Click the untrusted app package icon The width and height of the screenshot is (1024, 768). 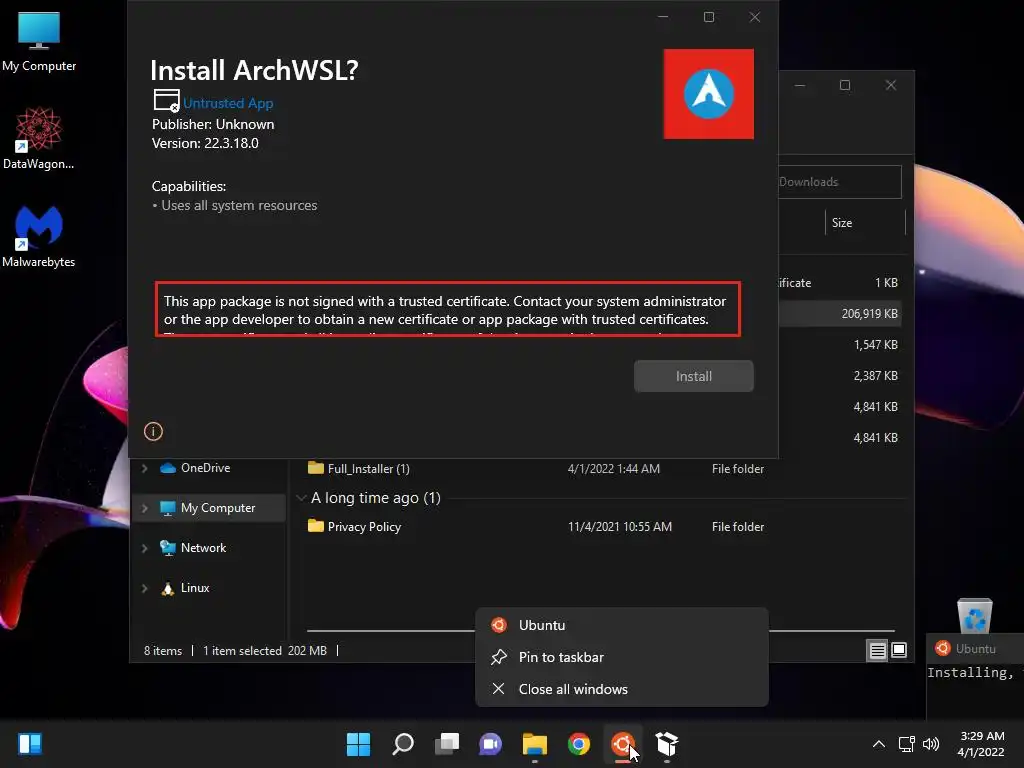(x=167, y=101)
